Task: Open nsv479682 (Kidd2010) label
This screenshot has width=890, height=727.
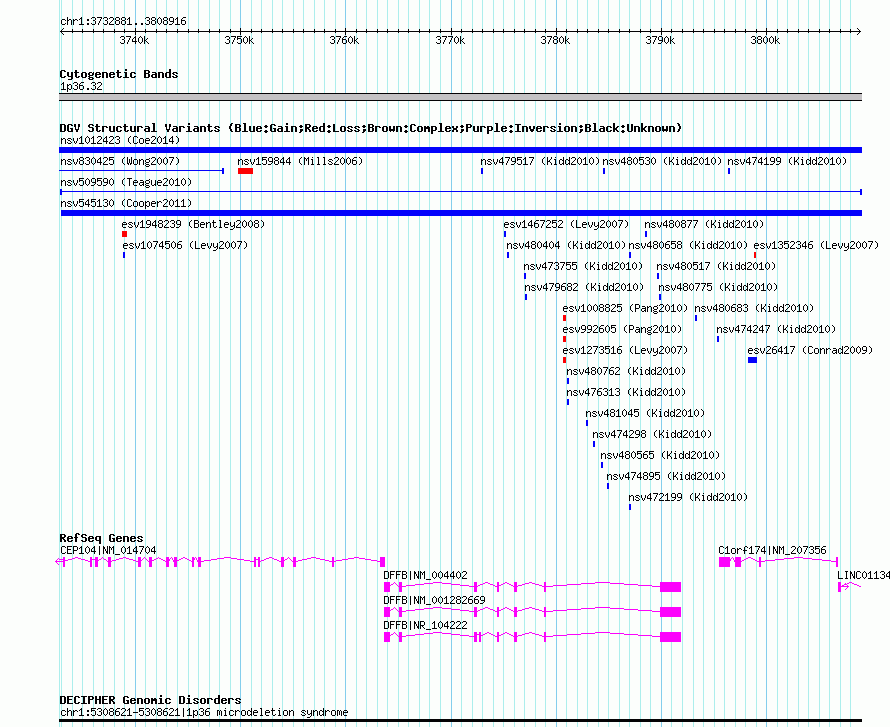Action: [584, 287]
